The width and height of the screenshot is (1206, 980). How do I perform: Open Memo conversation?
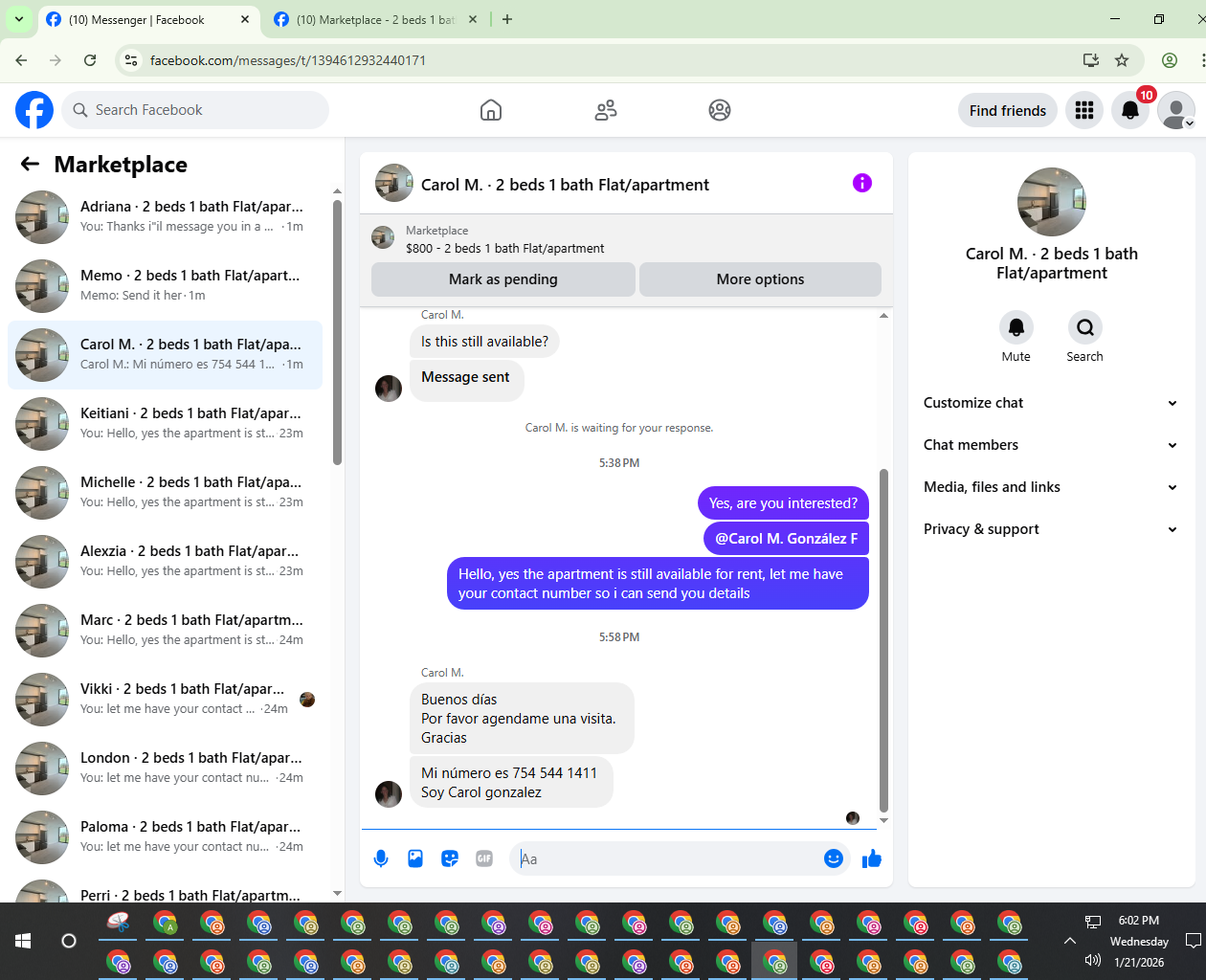[x=165, y=286]
